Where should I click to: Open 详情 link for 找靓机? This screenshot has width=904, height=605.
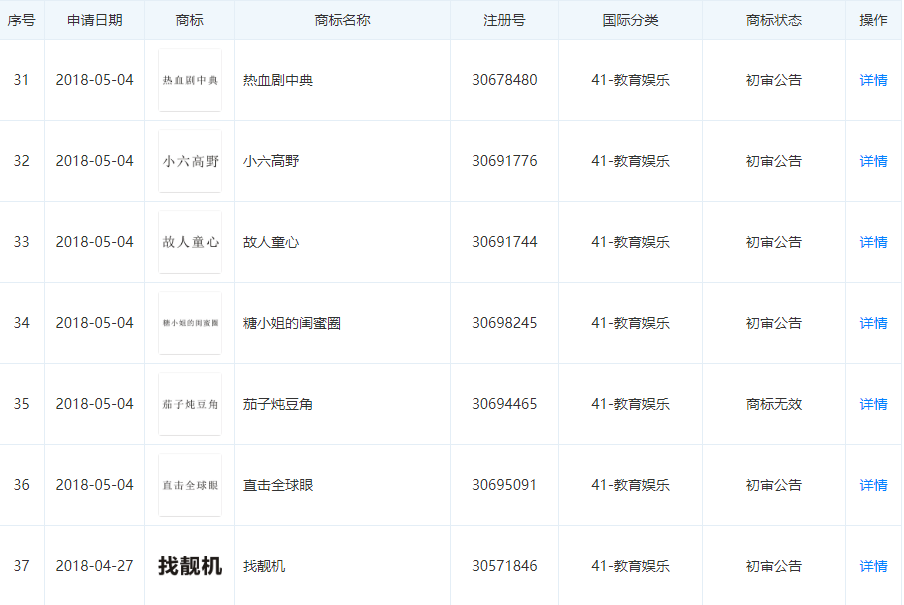tap(873, 566)
